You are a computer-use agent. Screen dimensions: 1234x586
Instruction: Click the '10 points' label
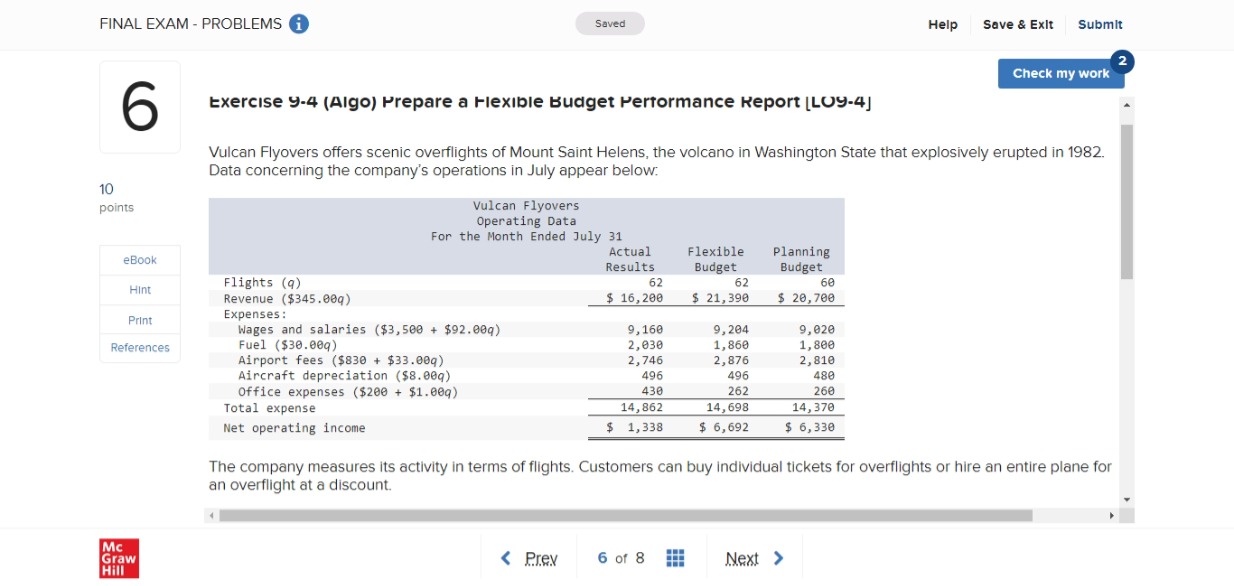[x=116, y=198]
